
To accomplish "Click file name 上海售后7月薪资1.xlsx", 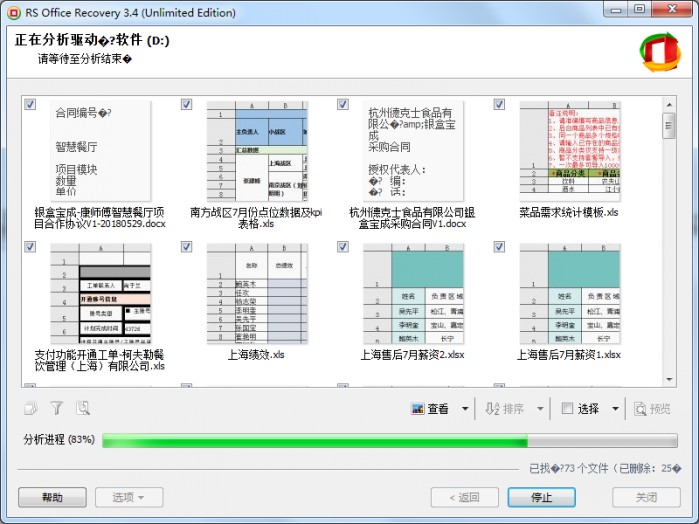I will click(569, 355).
